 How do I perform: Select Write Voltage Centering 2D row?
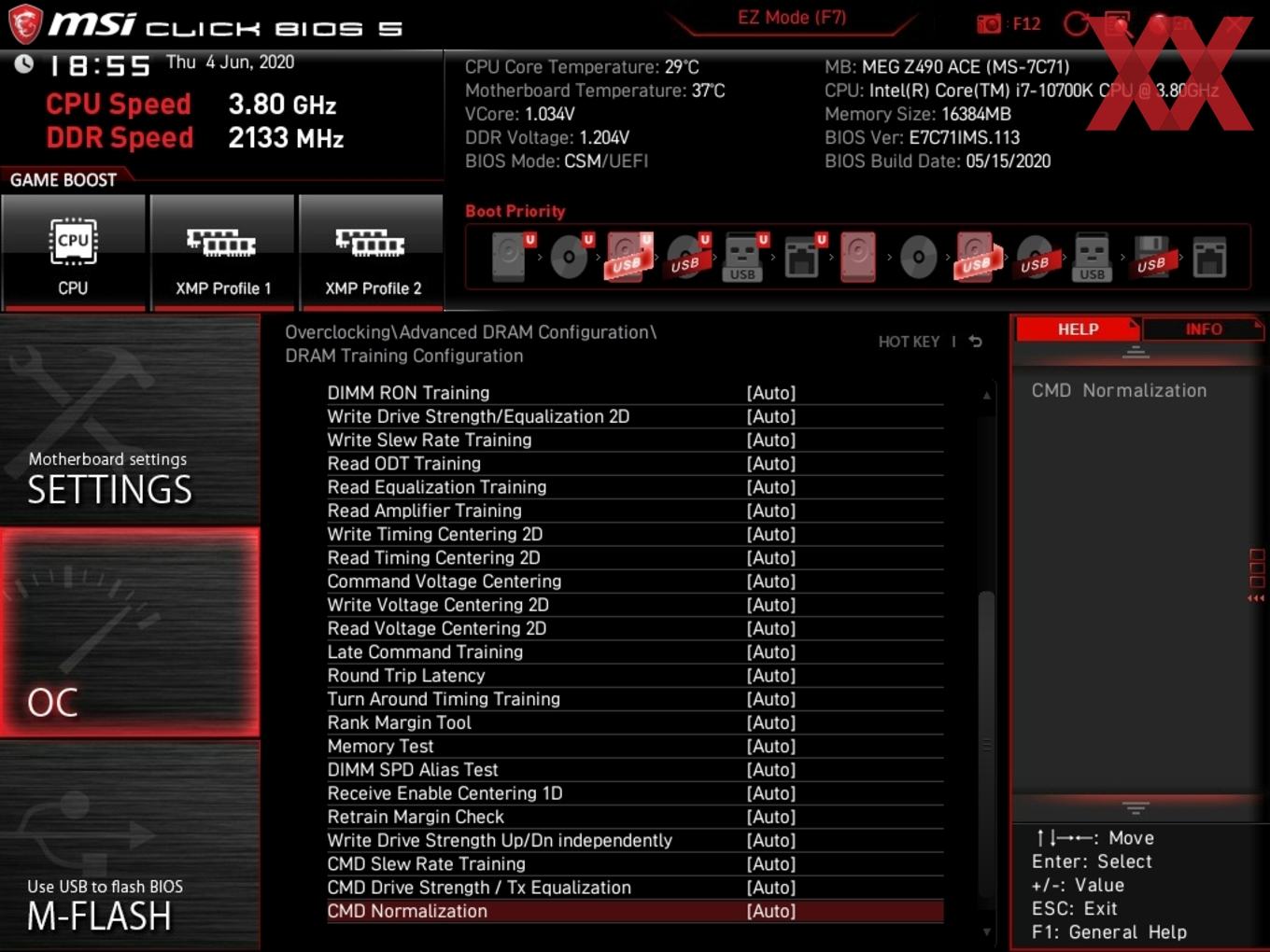pyautogui.click(x=635, y=605)
